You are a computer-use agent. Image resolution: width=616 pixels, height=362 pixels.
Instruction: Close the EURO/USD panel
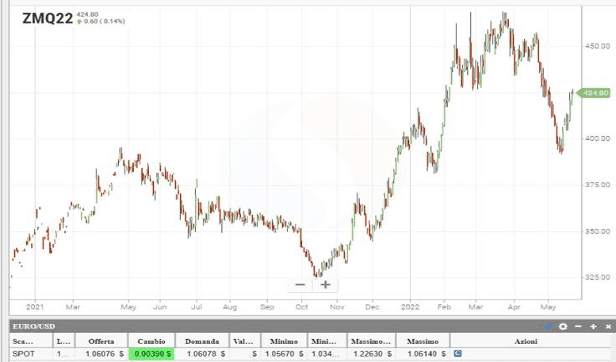coord(608,326)
